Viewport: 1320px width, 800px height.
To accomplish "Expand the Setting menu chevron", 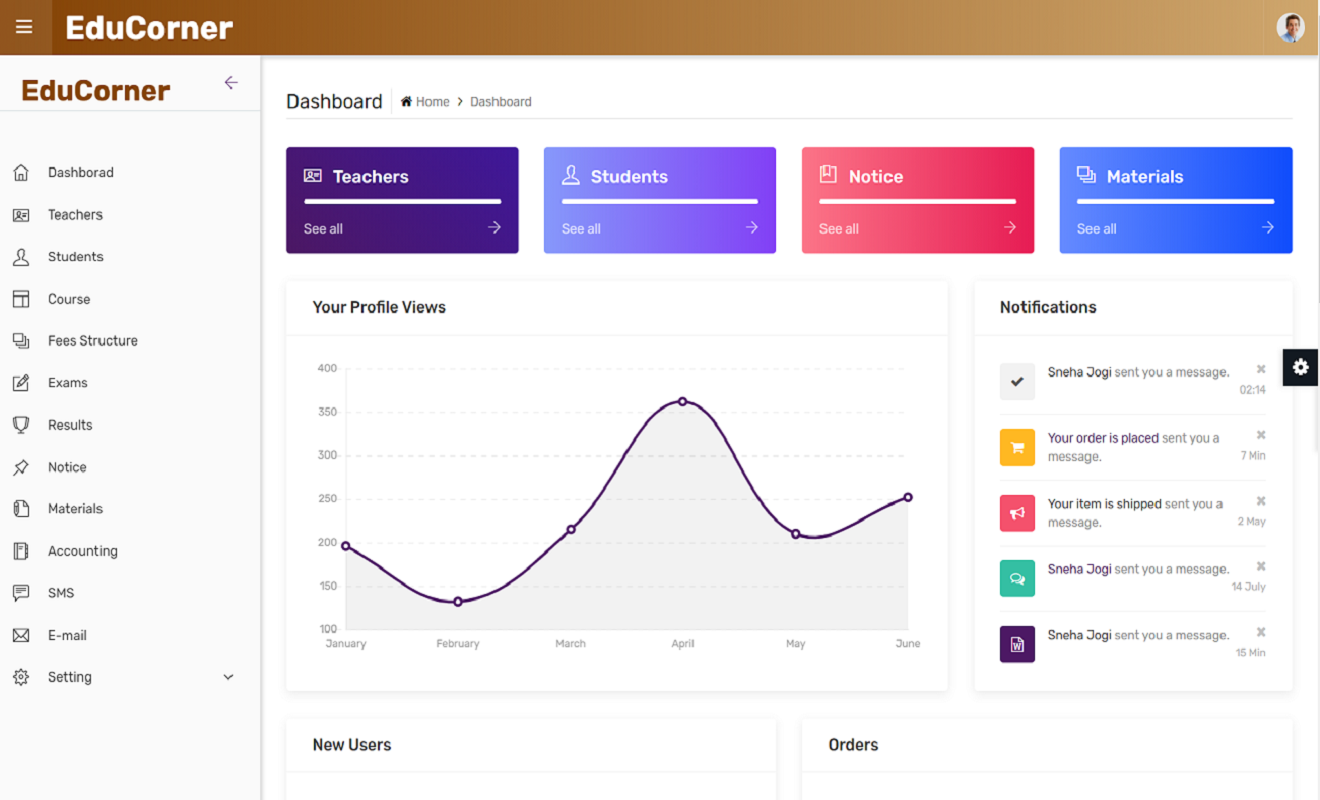I will pos(228,677).
